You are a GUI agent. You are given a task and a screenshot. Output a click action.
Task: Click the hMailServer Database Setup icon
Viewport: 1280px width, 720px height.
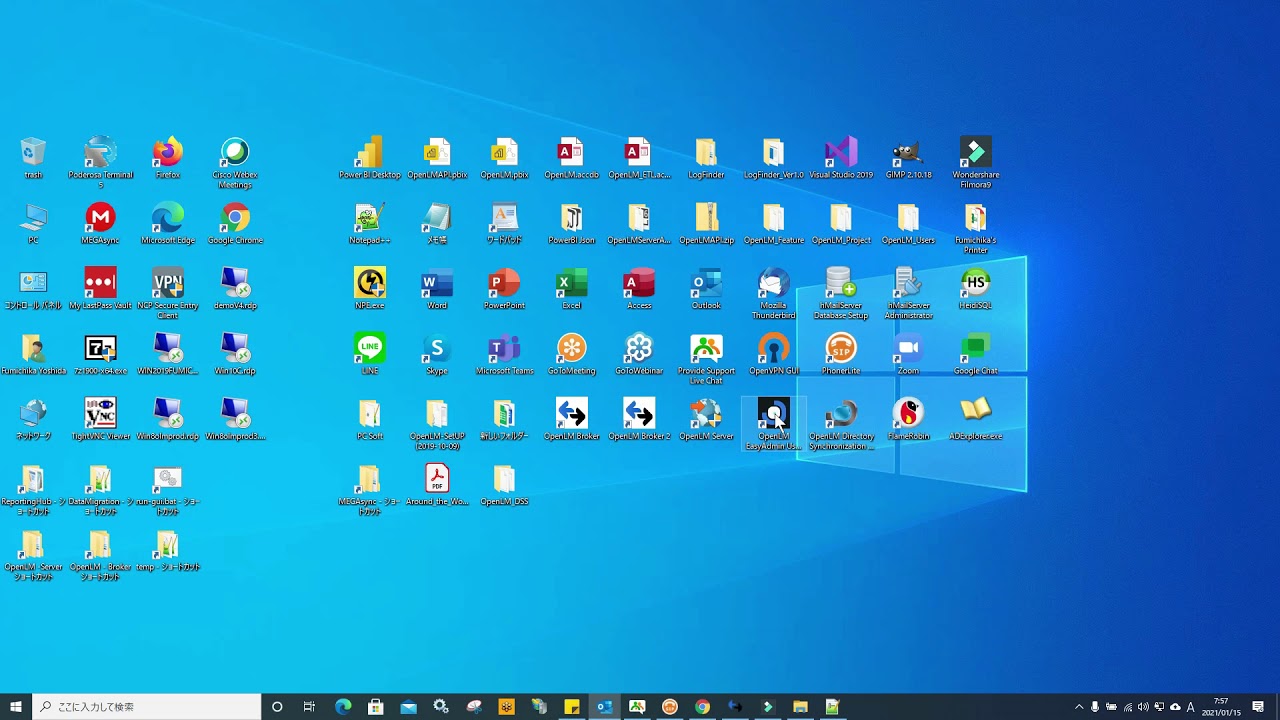coord(841,293)
